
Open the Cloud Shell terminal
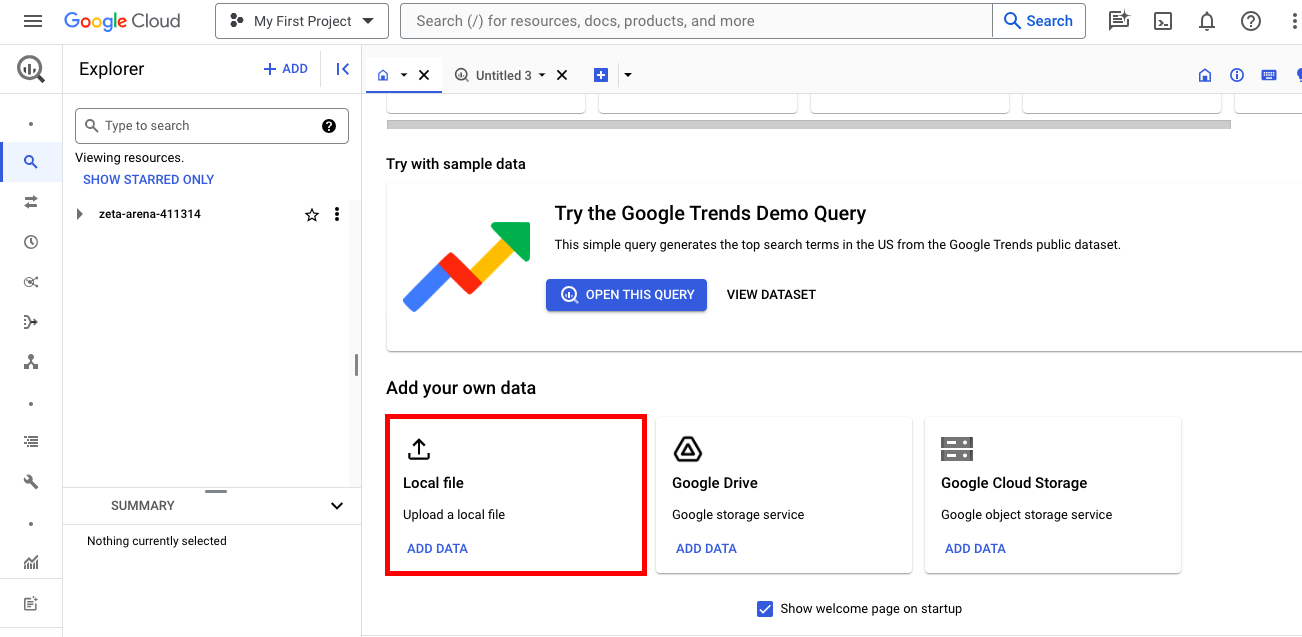(x=1162, y=20)
